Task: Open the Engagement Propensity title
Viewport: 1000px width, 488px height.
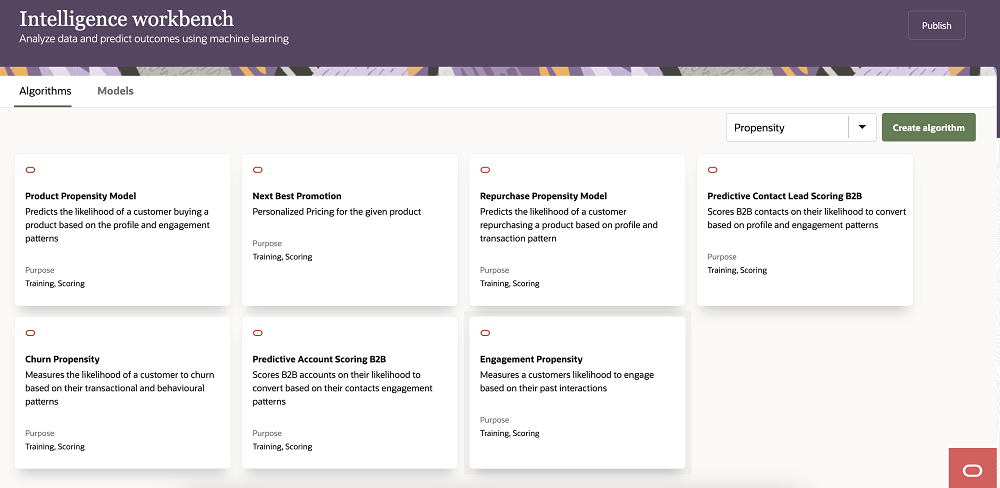Action: [531, 359]
